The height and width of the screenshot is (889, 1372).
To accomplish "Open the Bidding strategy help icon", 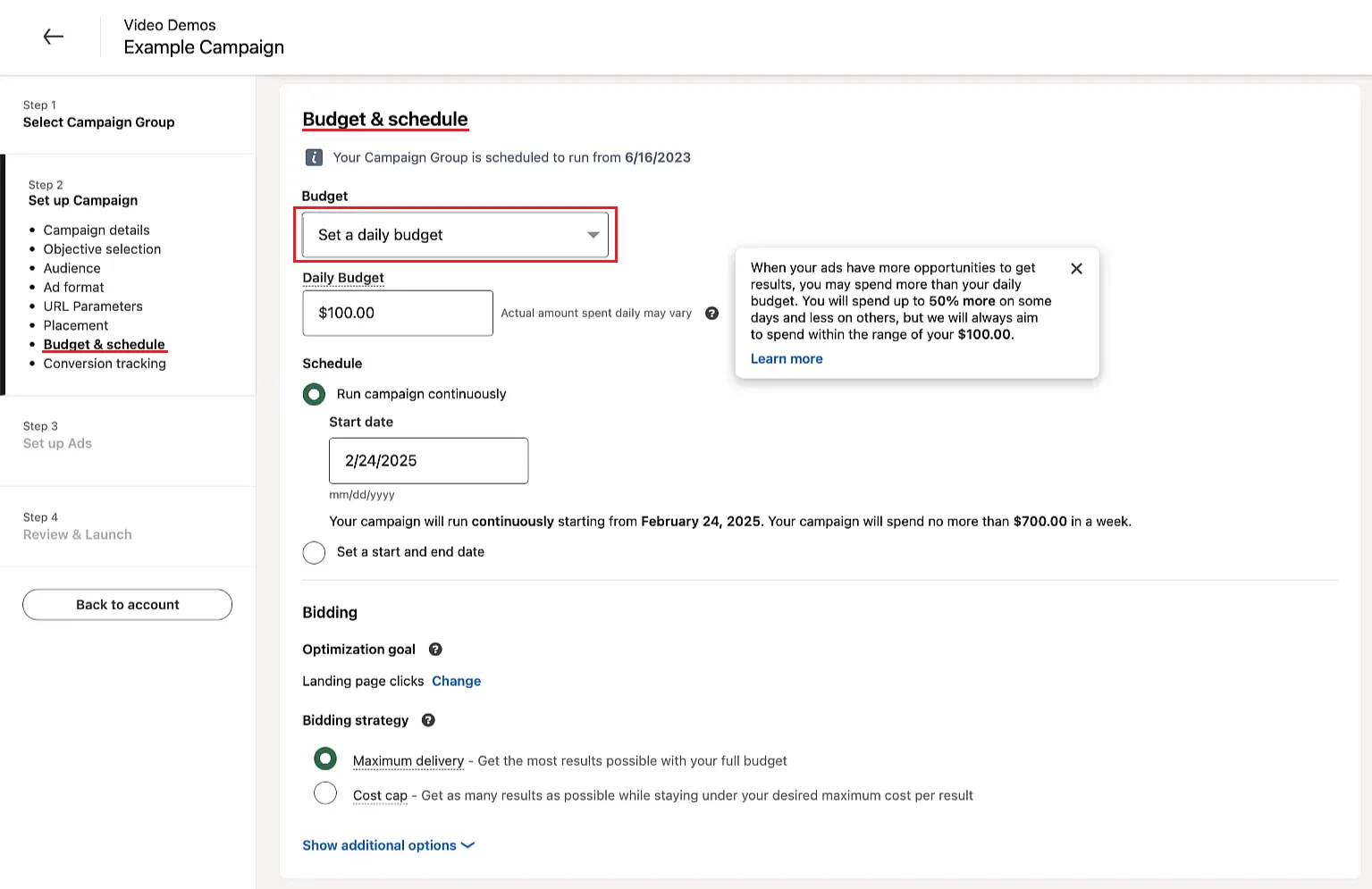I will click(x=428, y=720).
